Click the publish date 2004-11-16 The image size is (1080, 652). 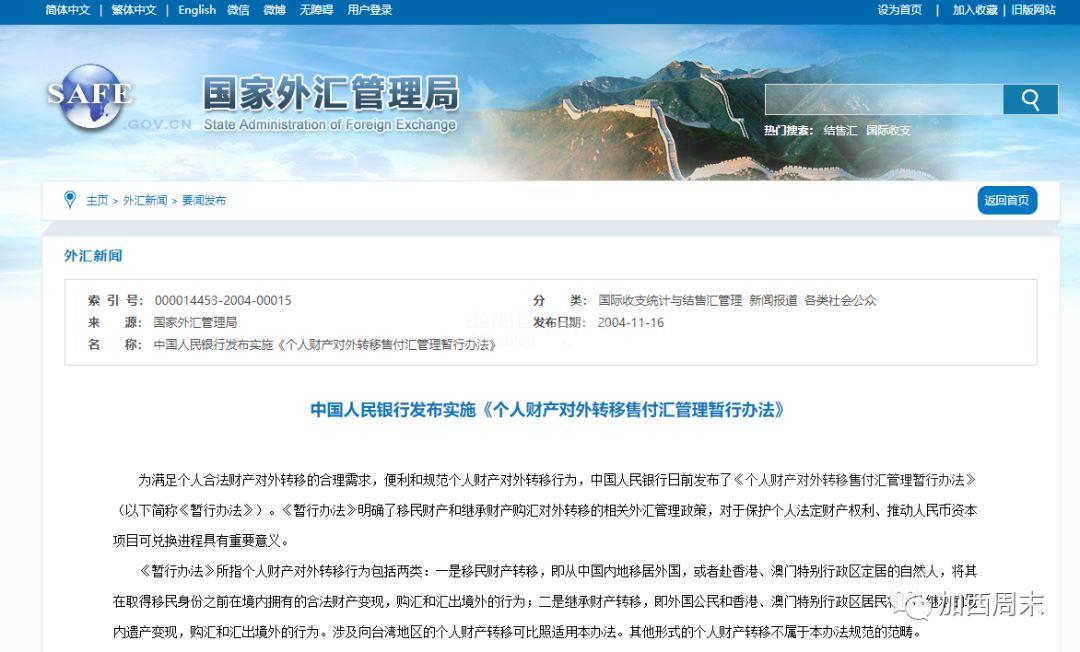click(x=630, y=322)
